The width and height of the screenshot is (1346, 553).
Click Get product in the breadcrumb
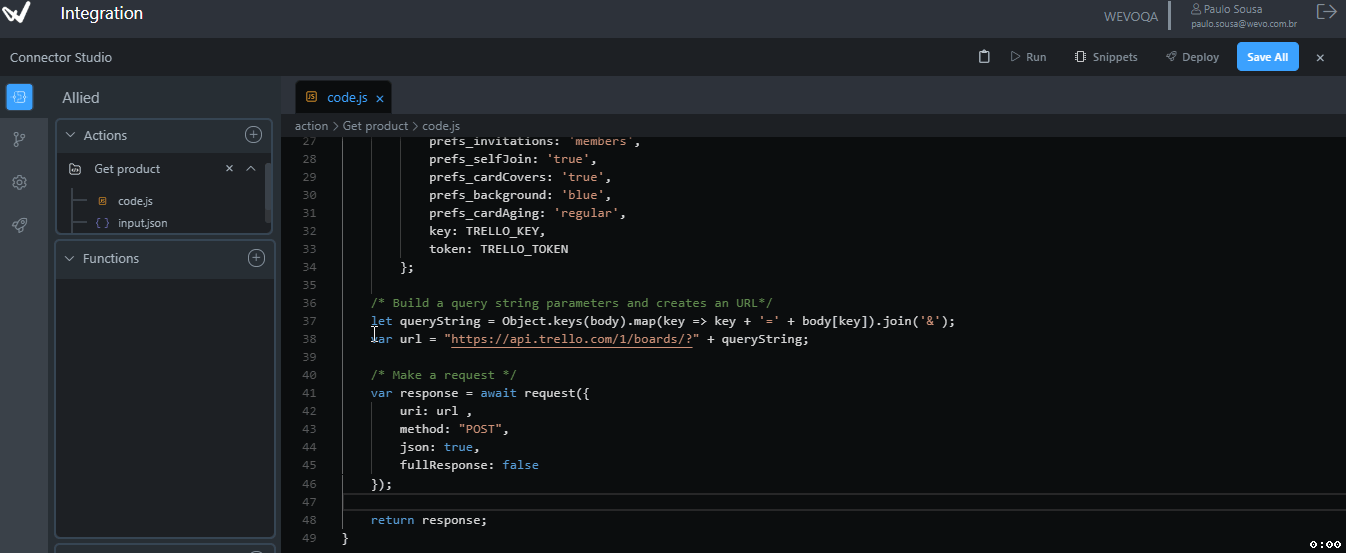tap(375, 126)
